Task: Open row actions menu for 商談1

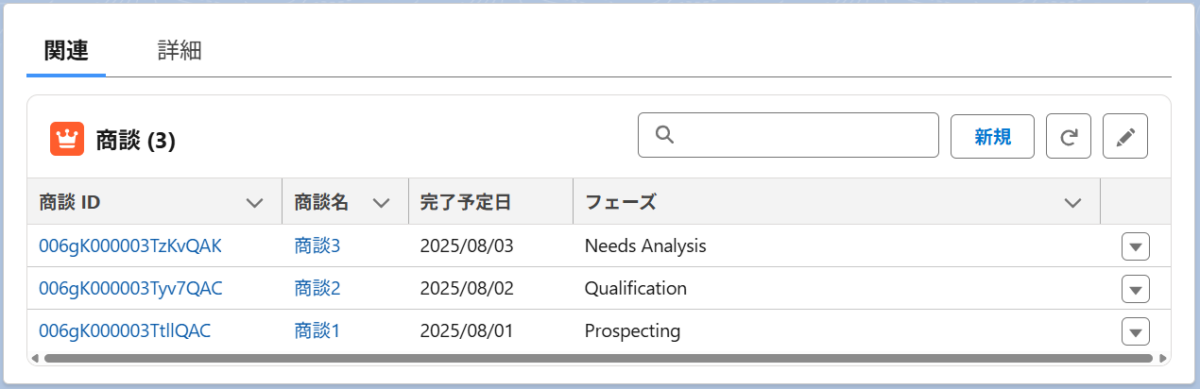Action: [x=1135, y=331]
